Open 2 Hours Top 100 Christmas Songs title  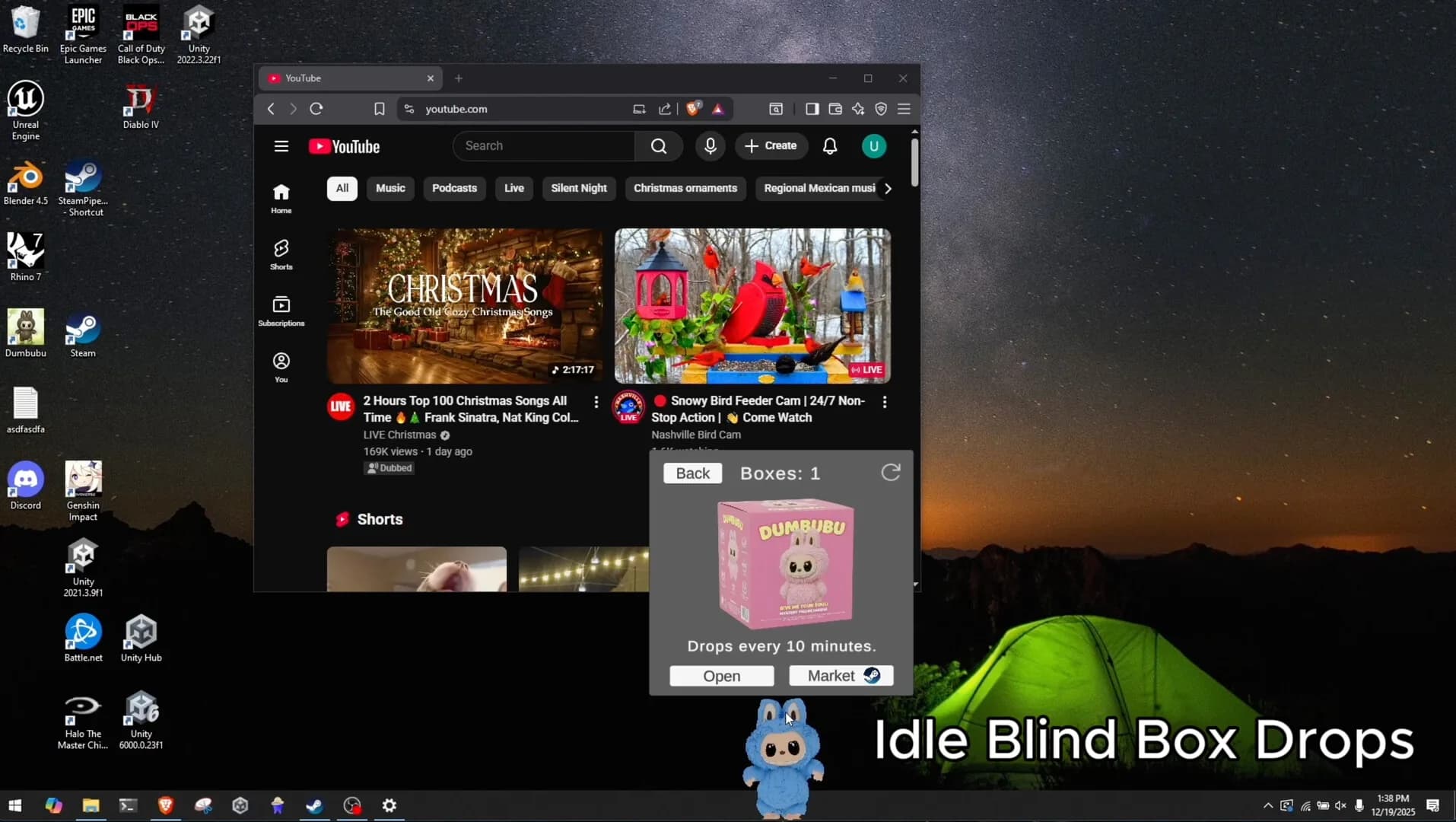[471, 409]
